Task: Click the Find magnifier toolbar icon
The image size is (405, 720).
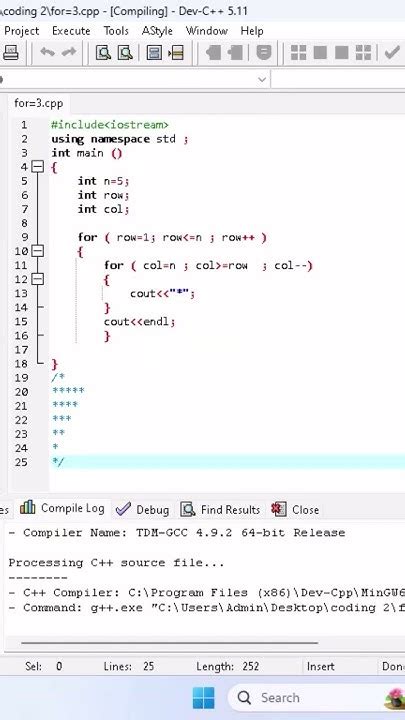Action: 103,52
